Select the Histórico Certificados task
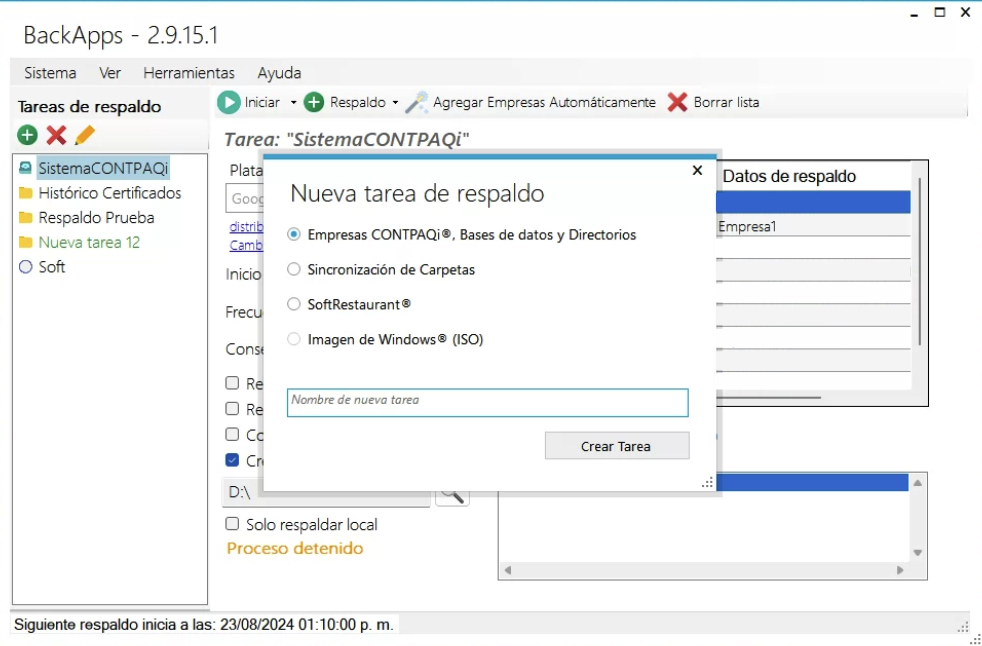This screenshot has width=982, height=646. 110,193
